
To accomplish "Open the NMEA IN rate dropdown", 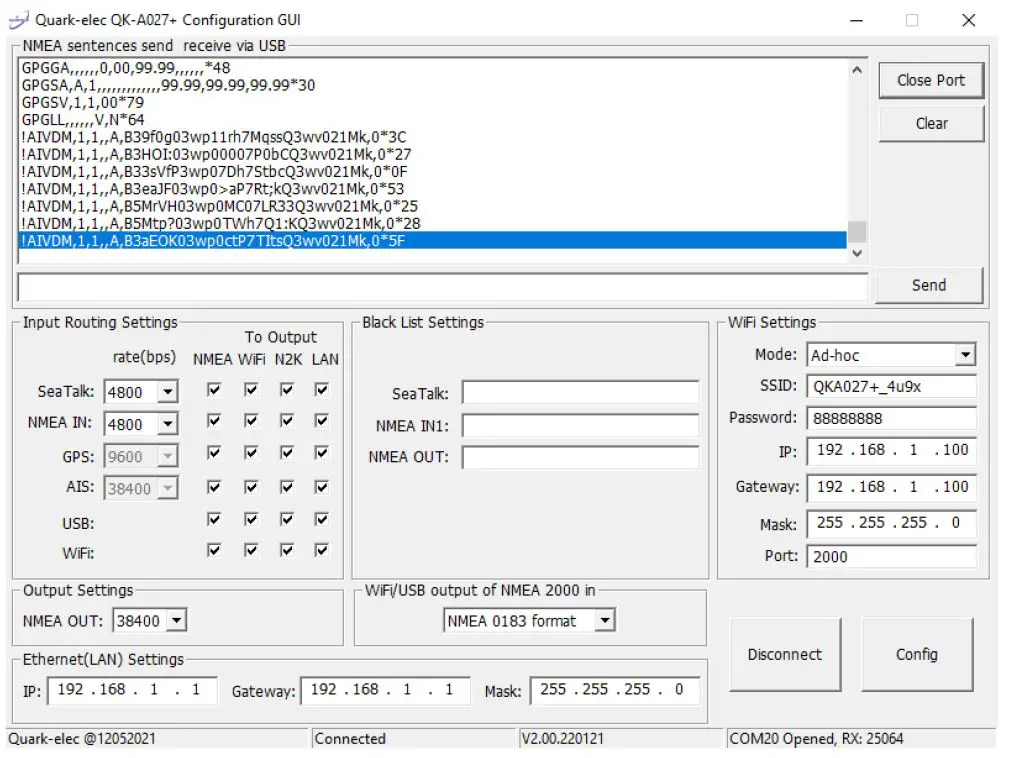I will 167,423.
